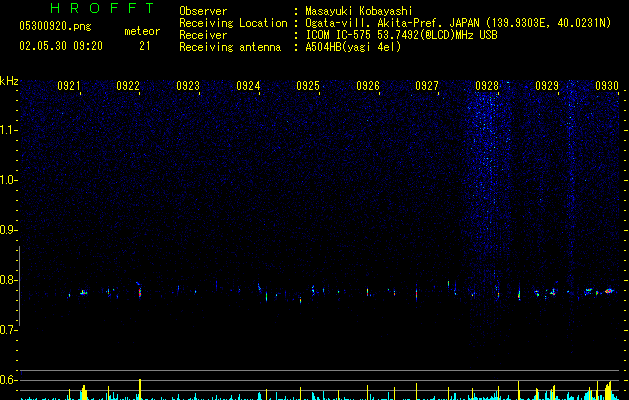Screen dimensions: 629x400
Task: Click the 1.0 kHz axis label
Action: [x=8, y=180]
